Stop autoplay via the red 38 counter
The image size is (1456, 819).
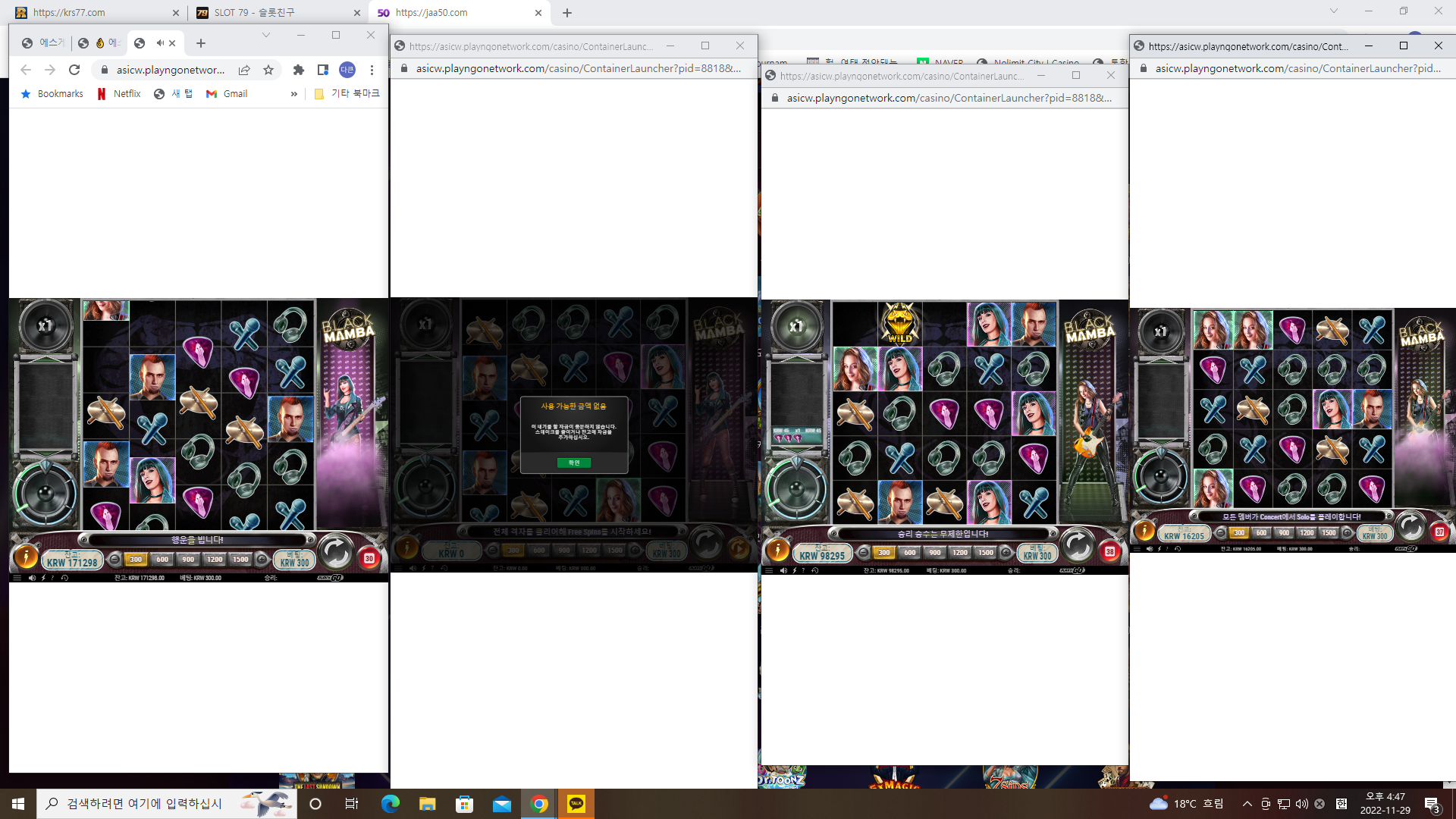(x=1110, y=551)
